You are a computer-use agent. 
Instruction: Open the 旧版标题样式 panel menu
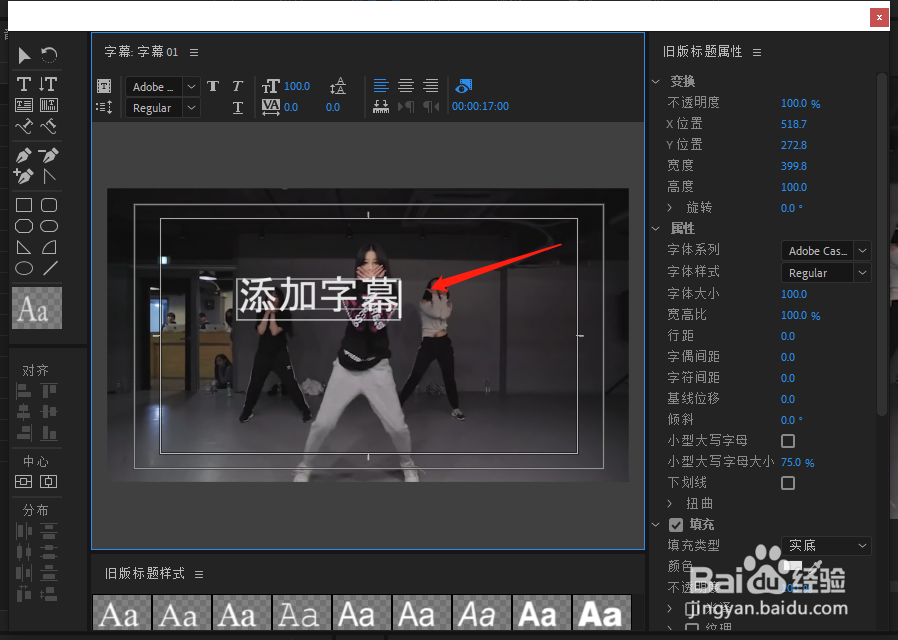[199, 573]
